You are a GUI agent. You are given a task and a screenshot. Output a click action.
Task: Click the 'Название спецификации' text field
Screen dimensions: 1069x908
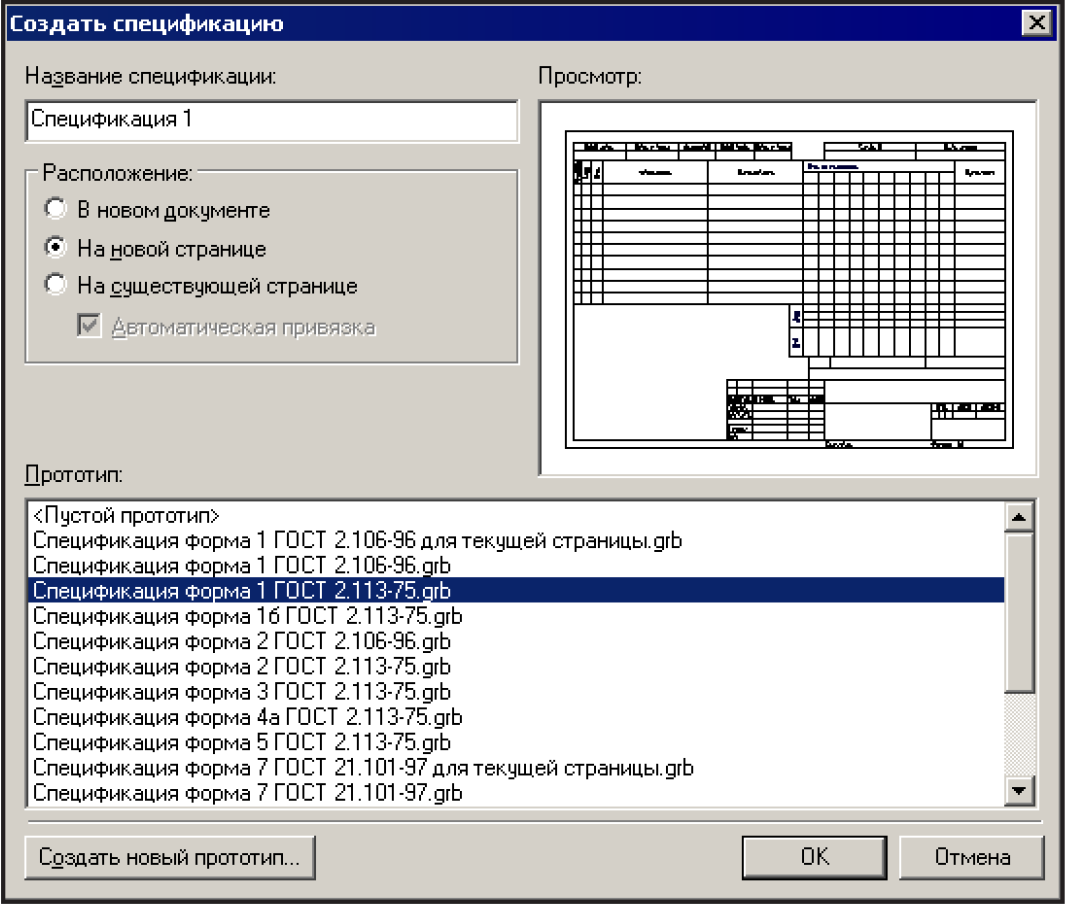pyautogui.click(x=271, y=120)
